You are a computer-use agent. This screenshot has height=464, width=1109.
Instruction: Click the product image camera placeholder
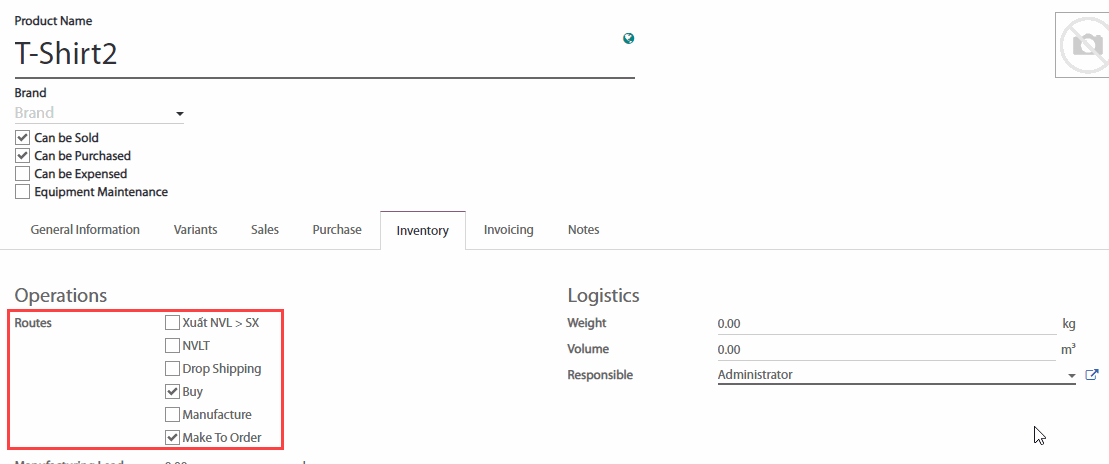1082,45
